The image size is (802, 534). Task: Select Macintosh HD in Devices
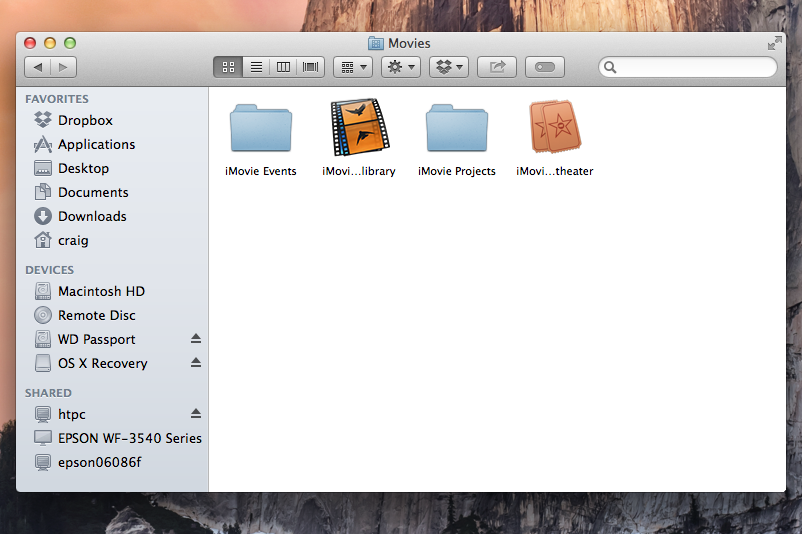click(x=112, y=291)
